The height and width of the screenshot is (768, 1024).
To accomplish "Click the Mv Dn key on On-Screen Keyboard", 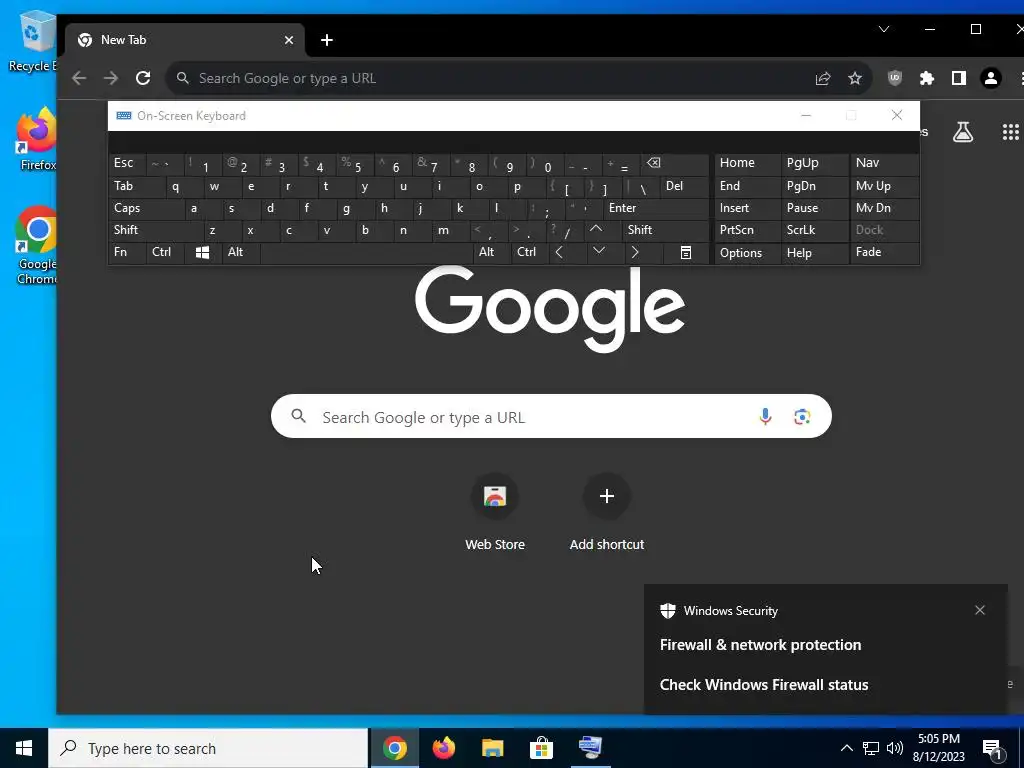I will [884, 208].
